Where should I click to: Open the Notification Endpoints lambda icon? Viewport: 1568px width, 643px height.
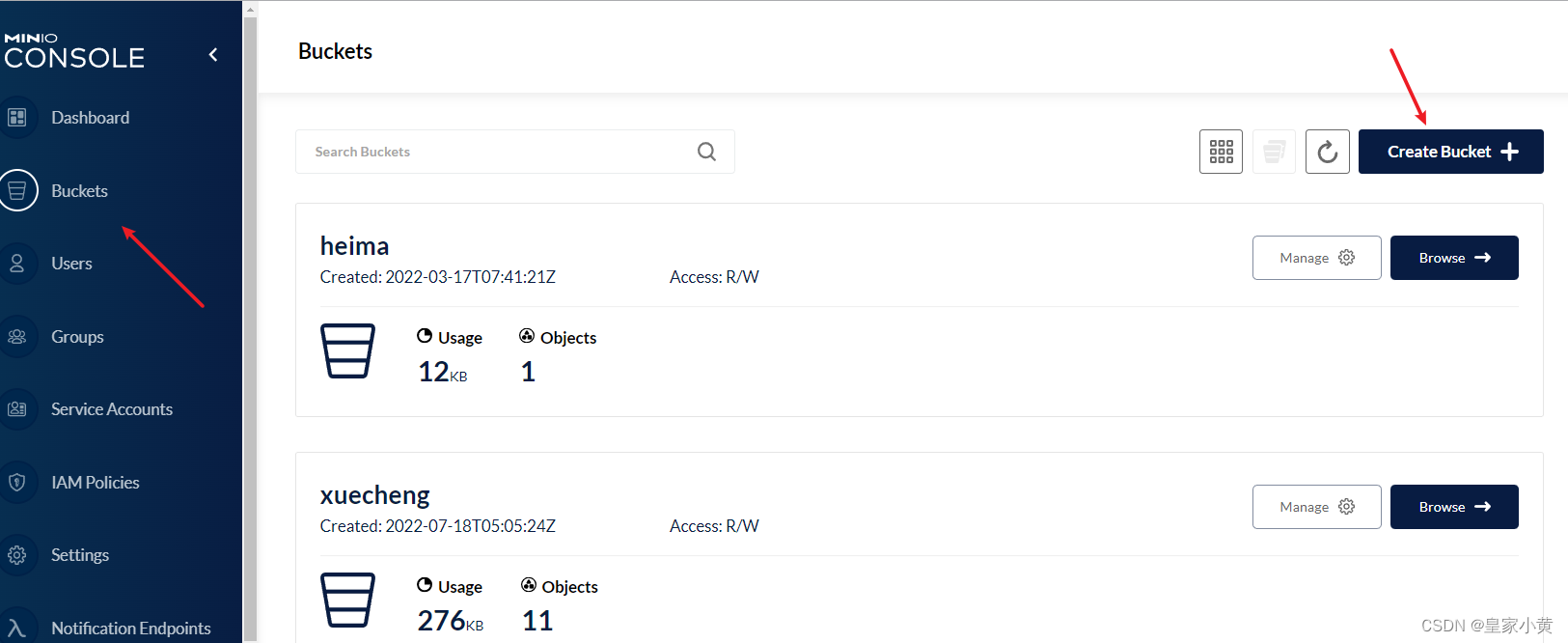coord(17,628)
